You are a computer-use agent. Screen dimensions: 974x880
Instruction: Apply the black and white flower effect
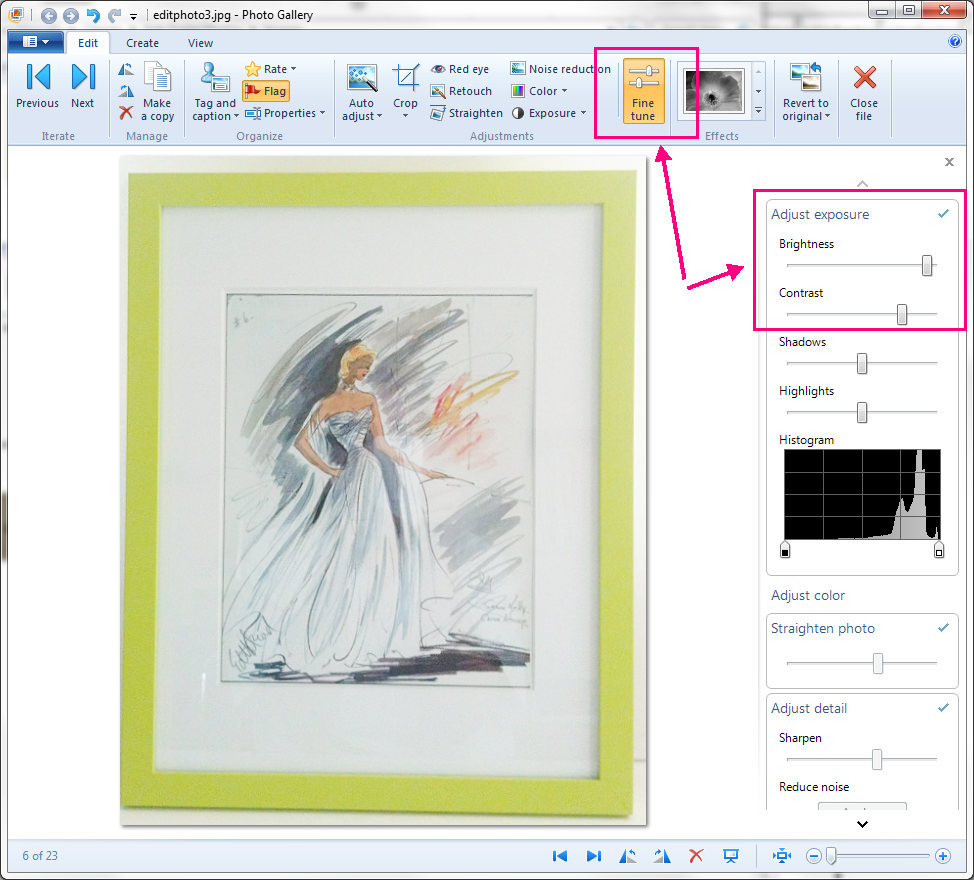(714, 91)
